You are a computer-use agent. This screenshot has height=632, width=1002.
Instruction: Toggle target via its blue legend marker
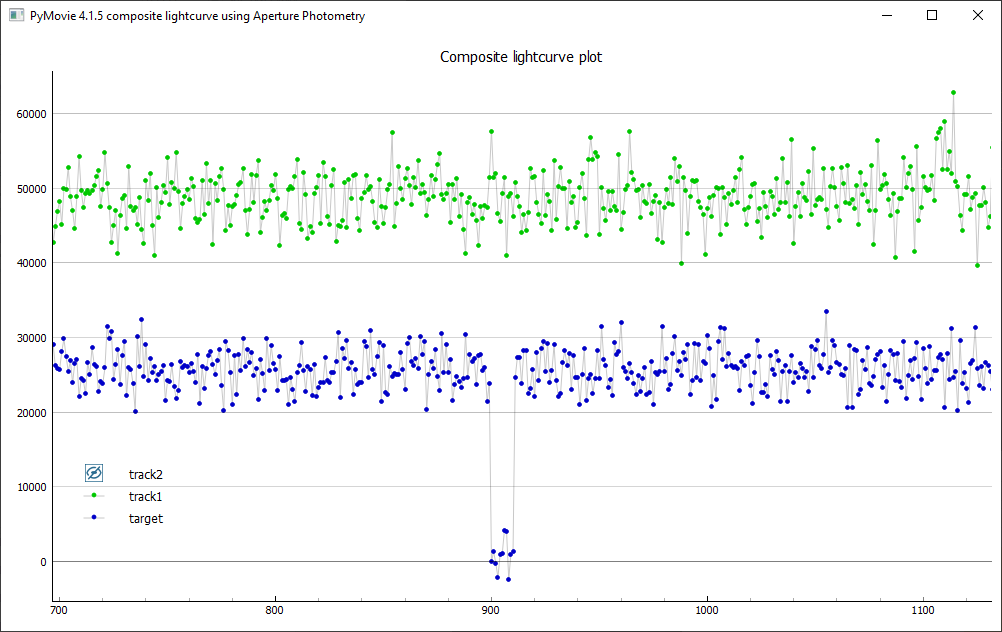(x=95, y=518)
